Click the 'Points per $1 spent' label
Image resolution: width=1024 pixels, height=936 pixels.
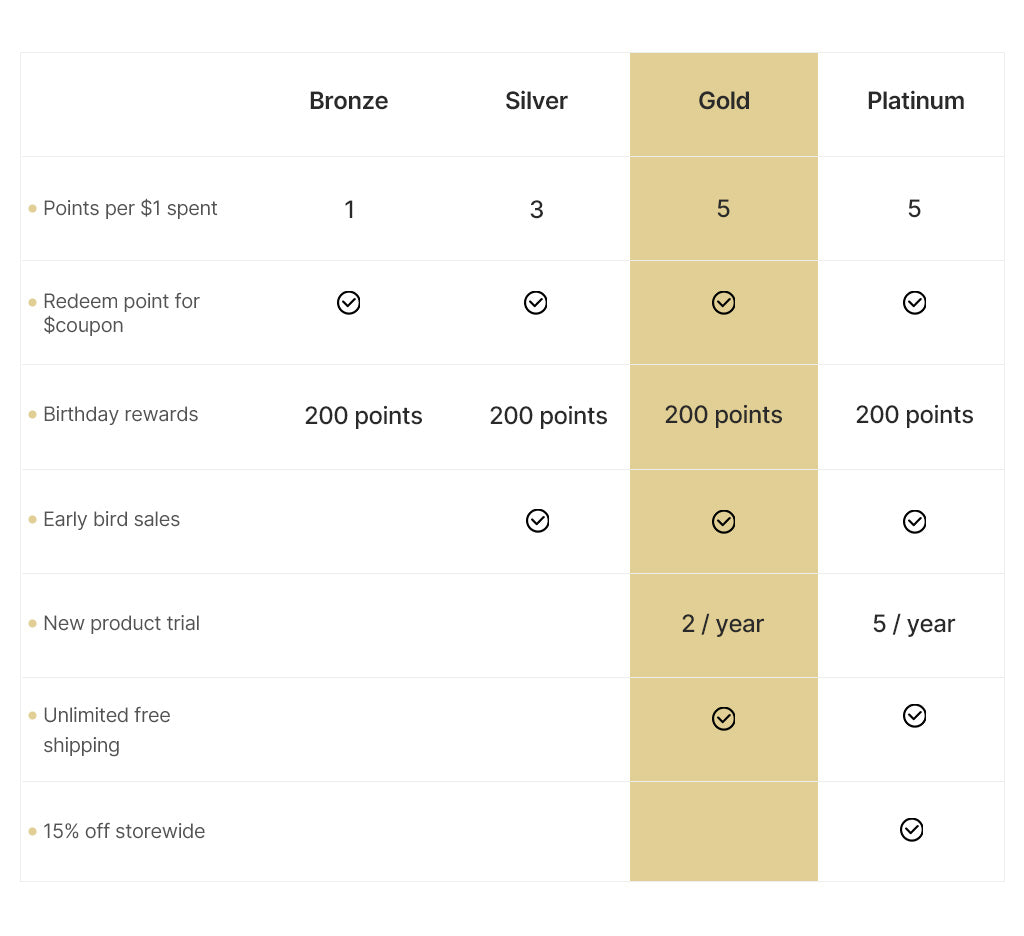130,209
